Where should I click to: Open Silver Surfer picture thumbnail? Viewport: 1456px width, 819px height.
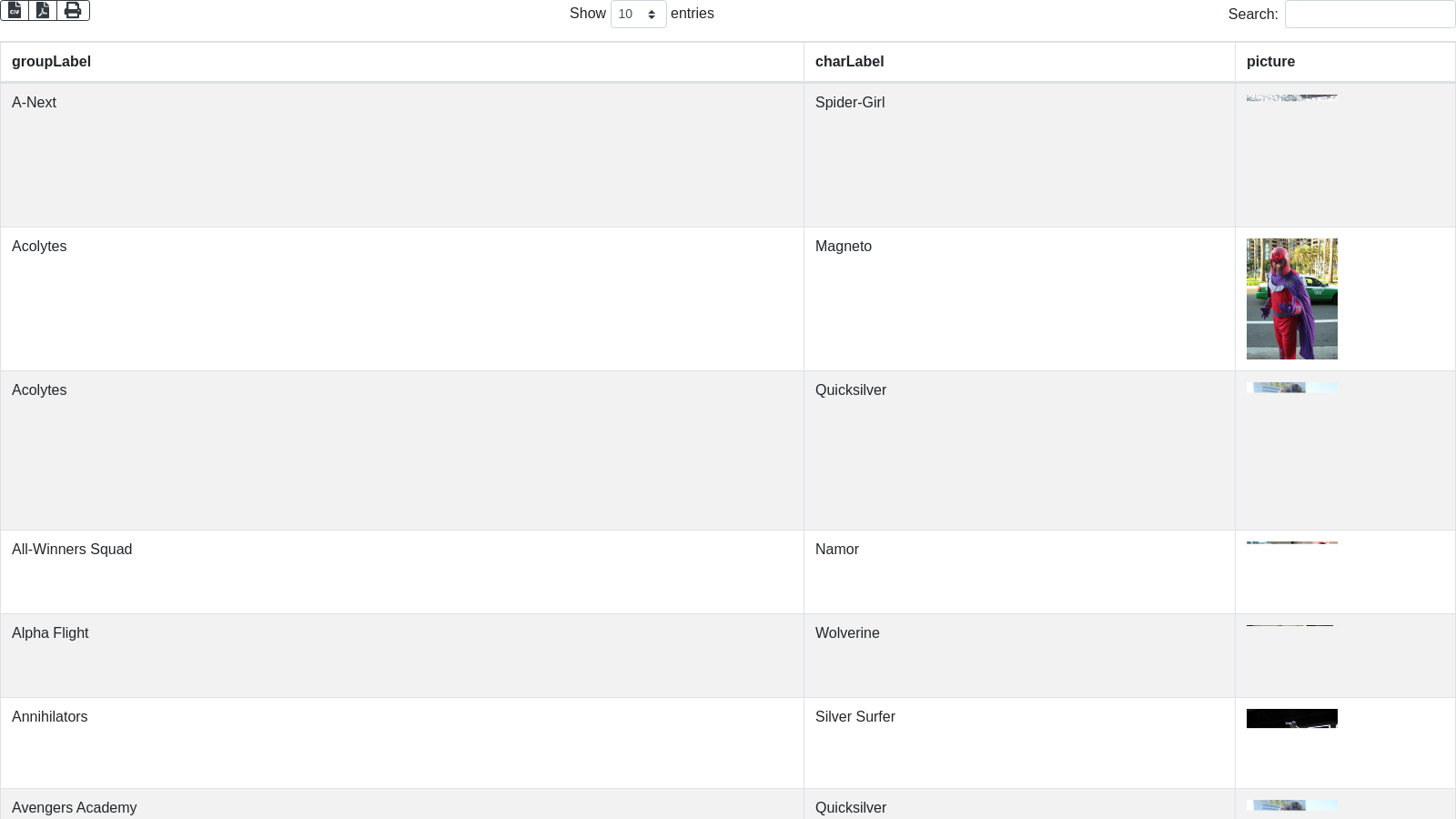click(1292, 719)
